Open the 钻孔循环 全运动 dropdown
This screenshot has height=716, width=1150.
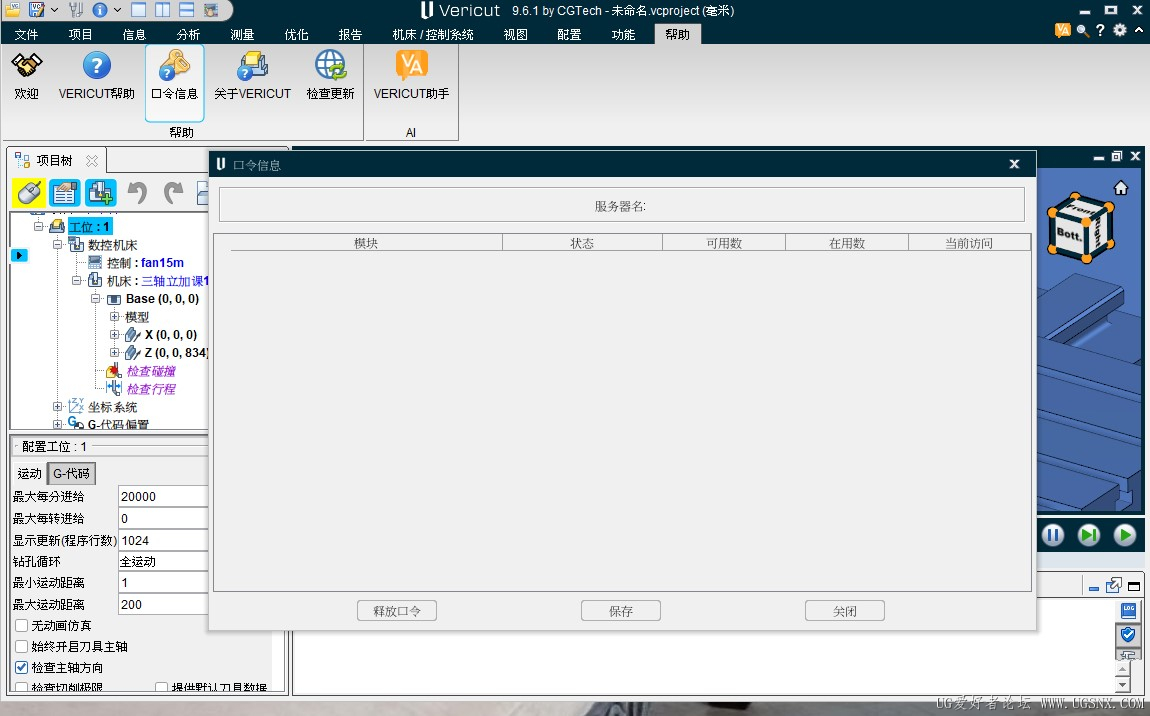tap(163, 562)
